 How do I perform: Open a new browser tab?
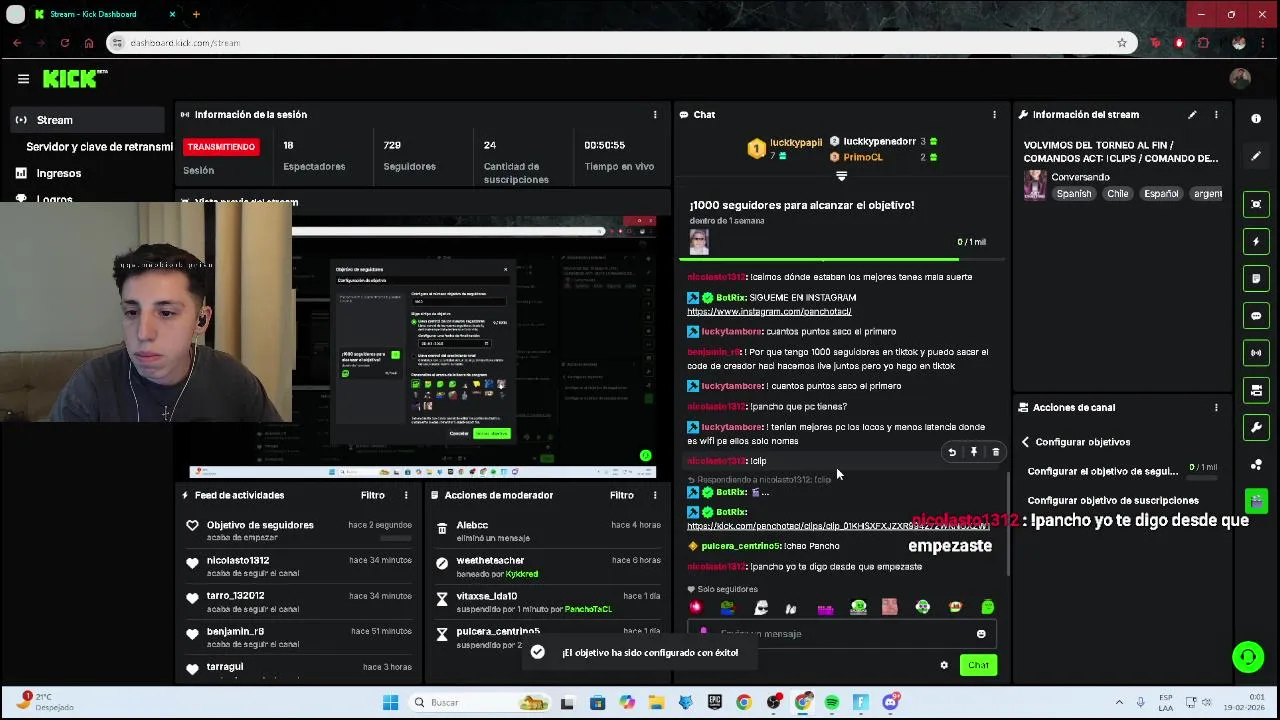[x=196, y=14]
